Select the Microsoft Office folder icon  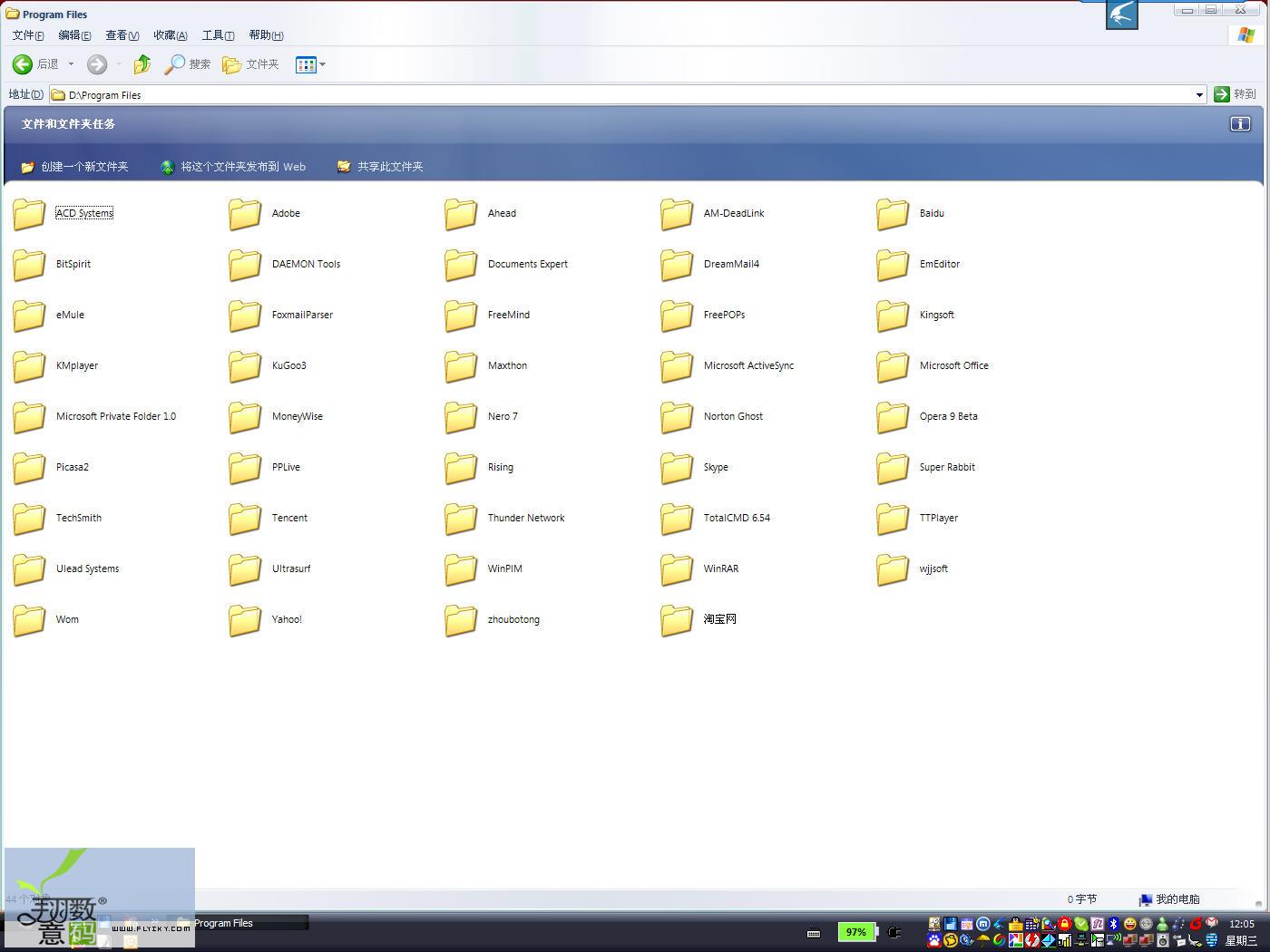coord(893,366)
